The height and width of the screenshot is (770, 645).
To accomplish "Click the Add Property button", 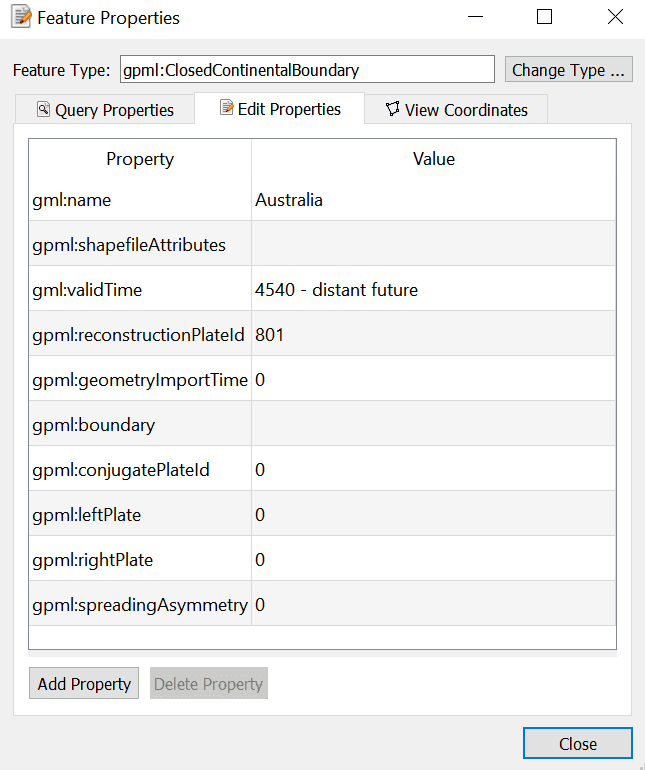I will pos(84,684).
